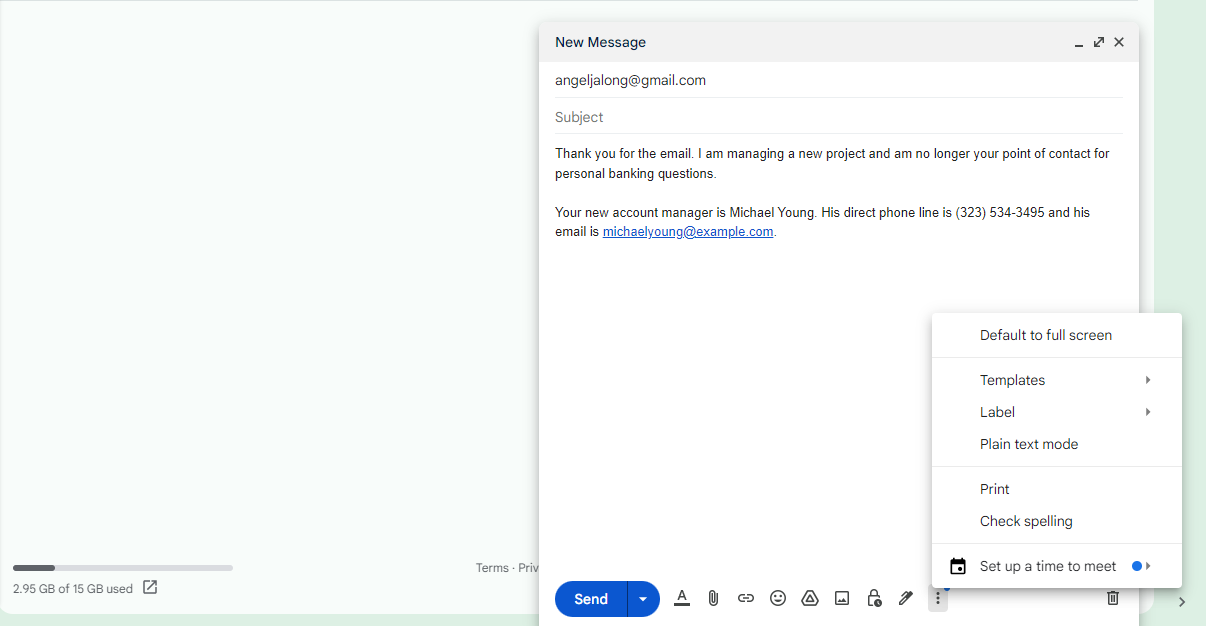Insert files using the Google Drive icon
This screenshot has width=1206, height=626.
810,598
